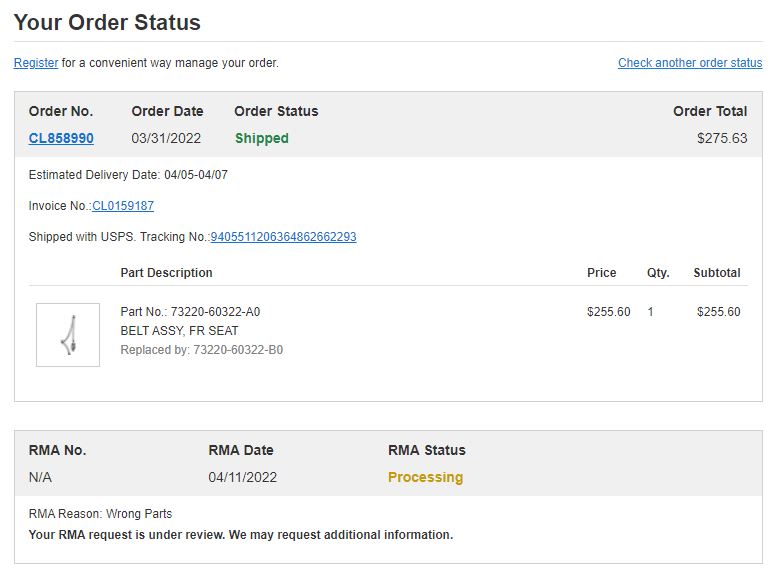
Task: Open invoice CL0159187
Action: click(x=123, y=206)
